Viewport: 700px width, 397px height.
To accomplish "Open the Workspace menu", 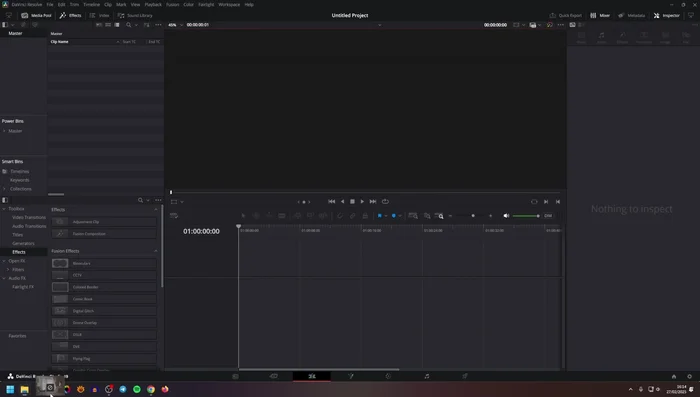I will [x=229, y=4].
